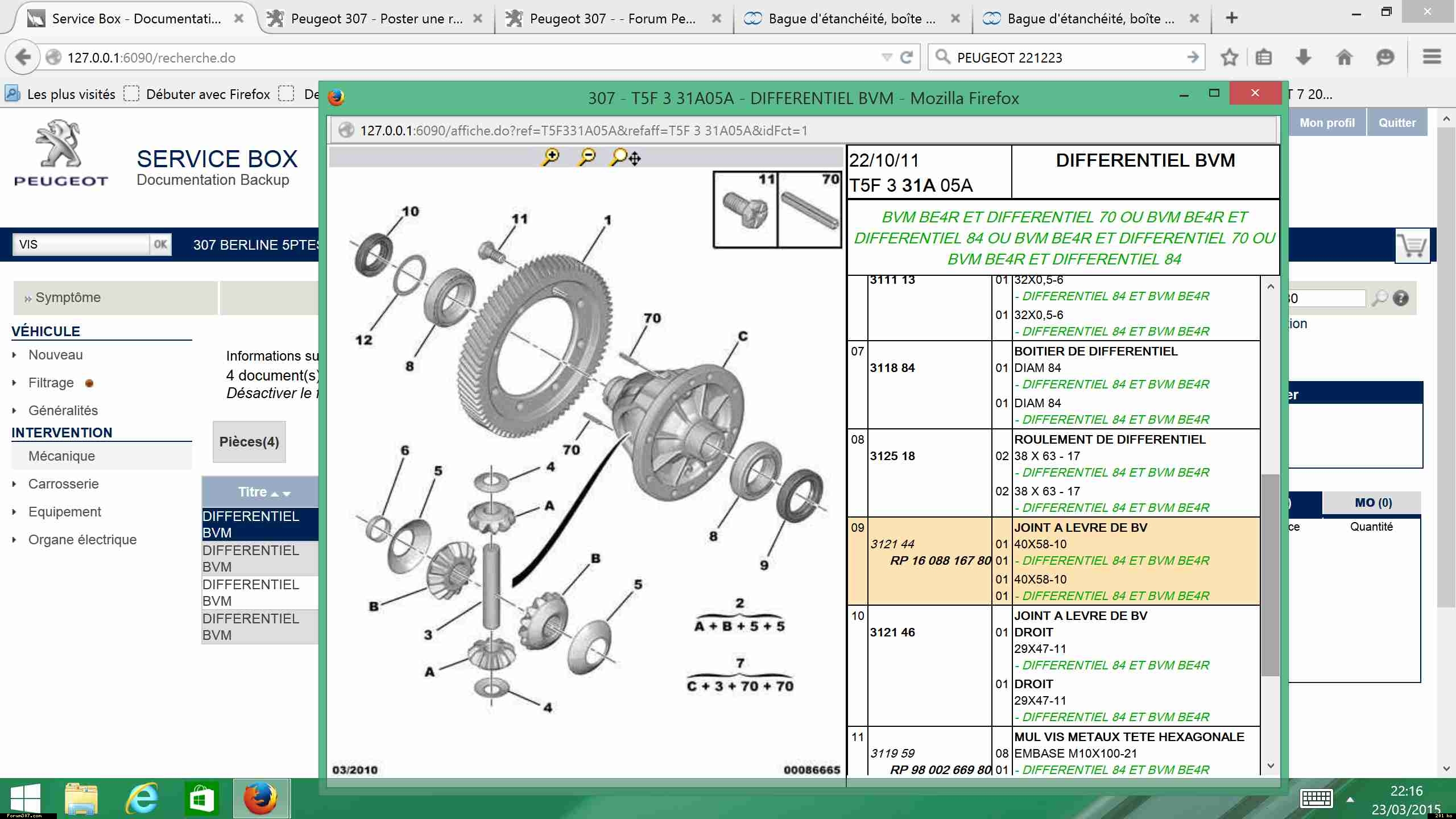The height and width of the screenshot is (819, 1456).
Task: Switch to 'Peugeot 307 - Poster une r...' tab
Action: [377, 18]
